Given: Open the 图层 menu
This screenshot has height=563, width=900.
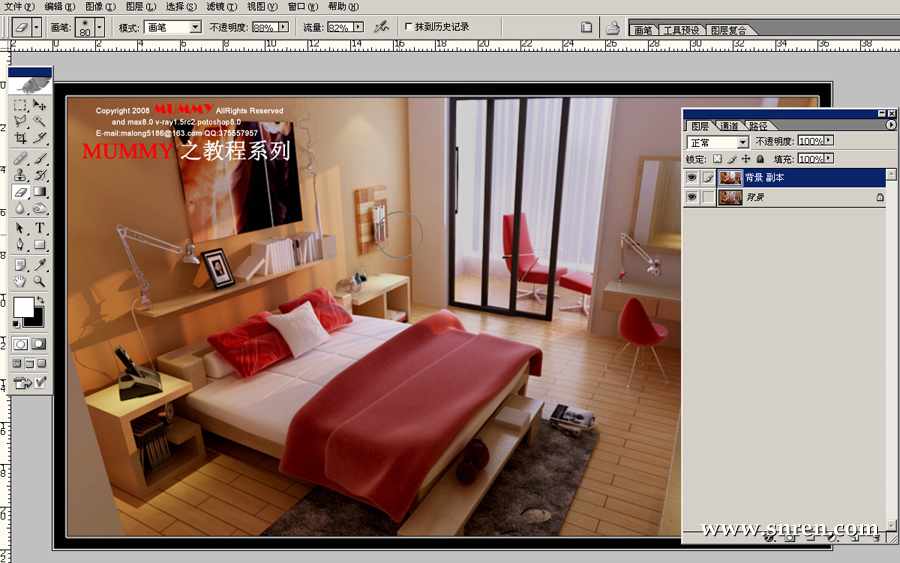Looking at the screenshot, I should pyautogui.click(x=141, y=6).
